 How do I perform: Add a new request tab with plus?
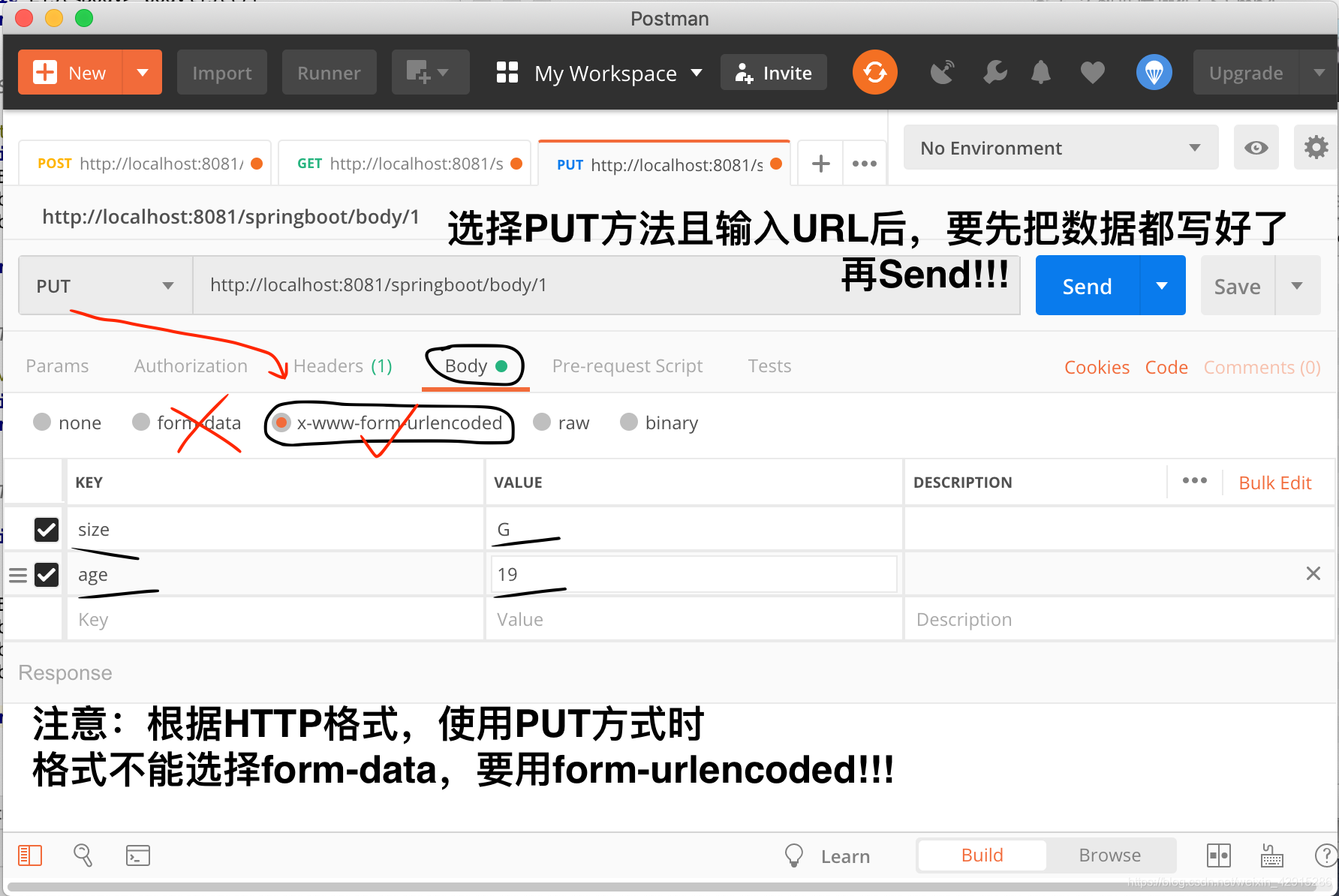point(820,163)
